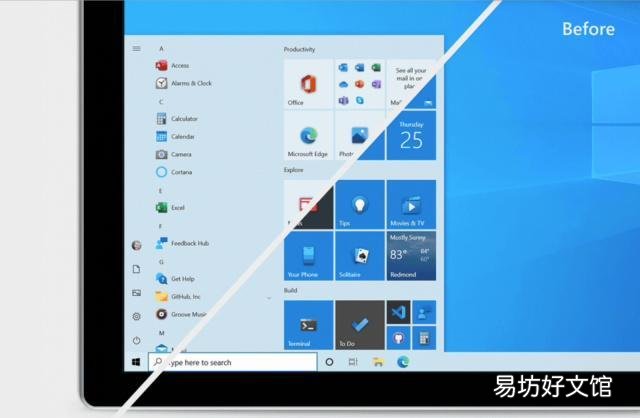Open Calendar in the app list
This screenshot has height=418, width=640.
[x=176, y=136]
